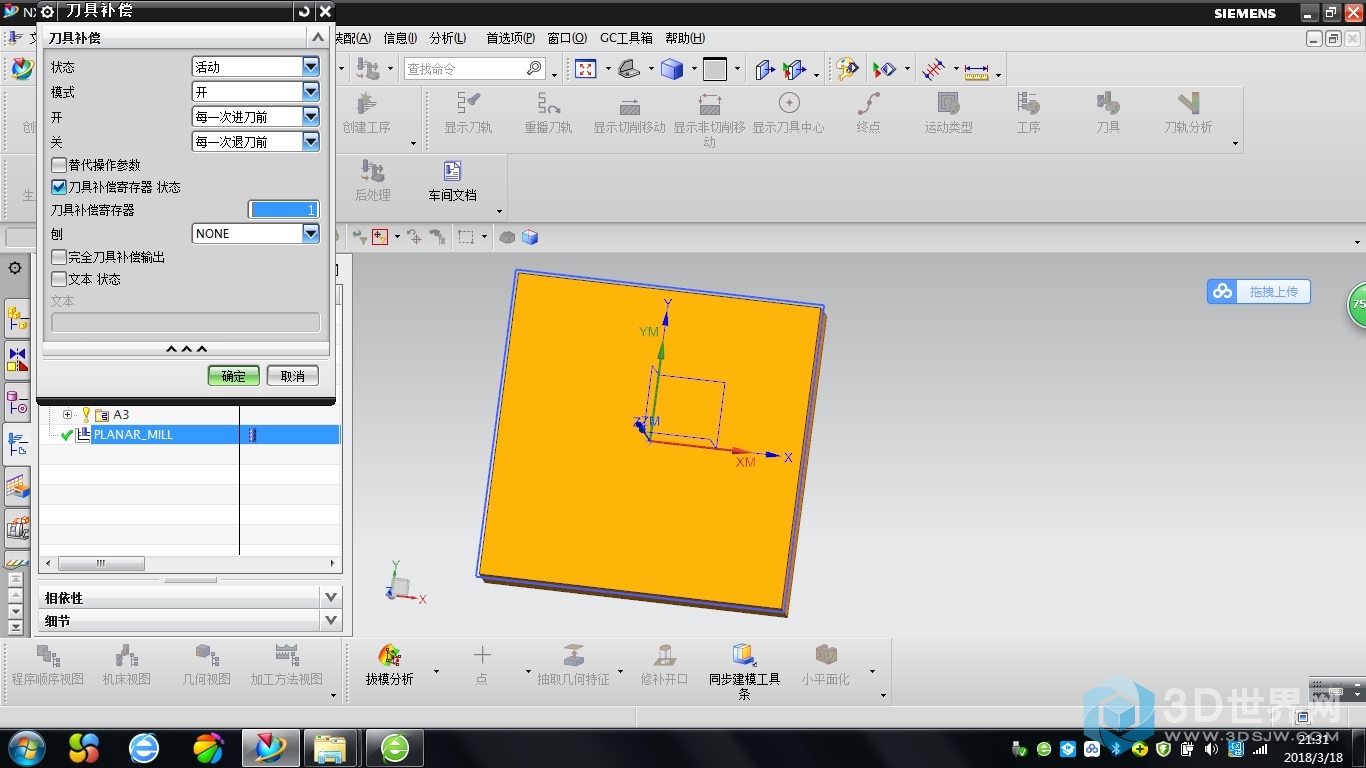Open the 窗口 menu
Screen dimensions: 1366x768
tap(567, 38)
